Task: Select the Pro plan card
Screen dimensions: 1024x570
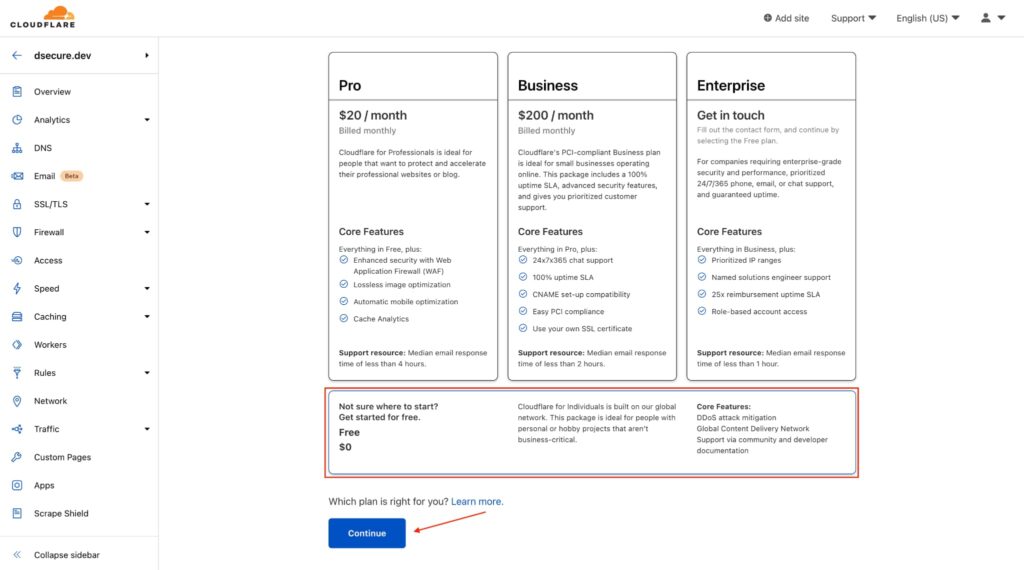Action: (413, 216)
